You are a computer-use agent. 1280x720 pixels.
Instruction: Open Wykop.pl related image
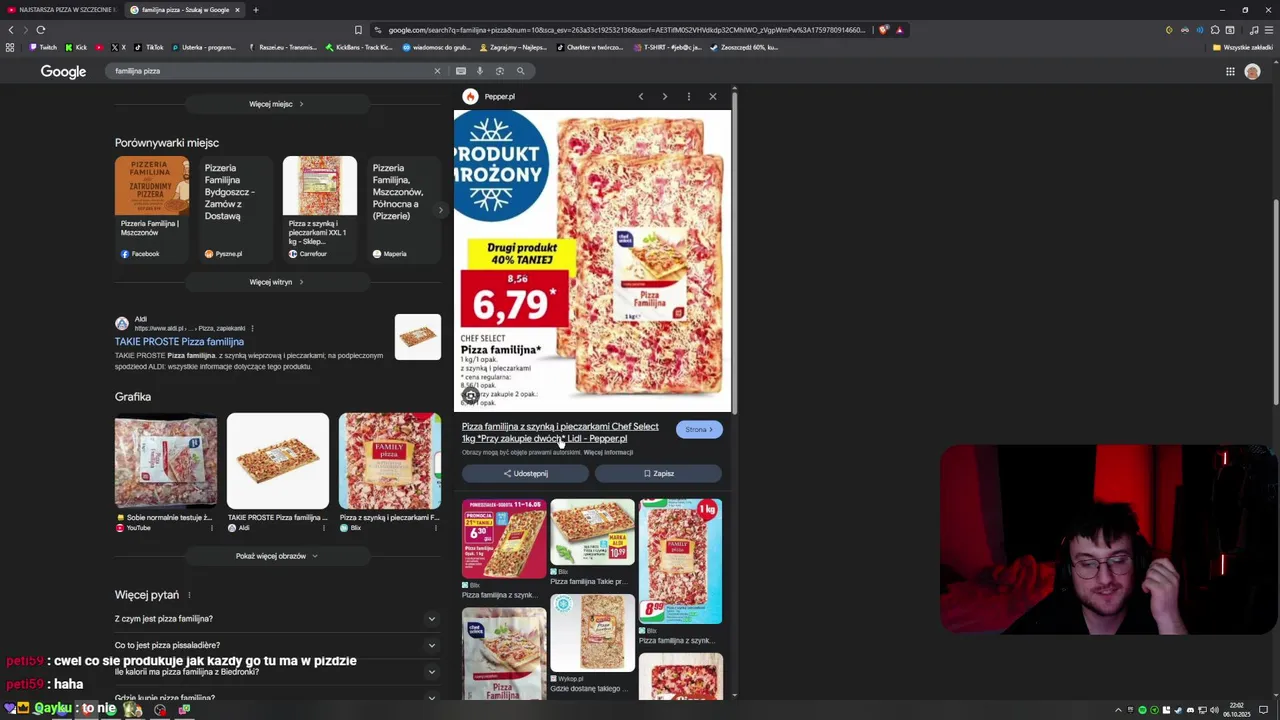click(x=592, y=633)
